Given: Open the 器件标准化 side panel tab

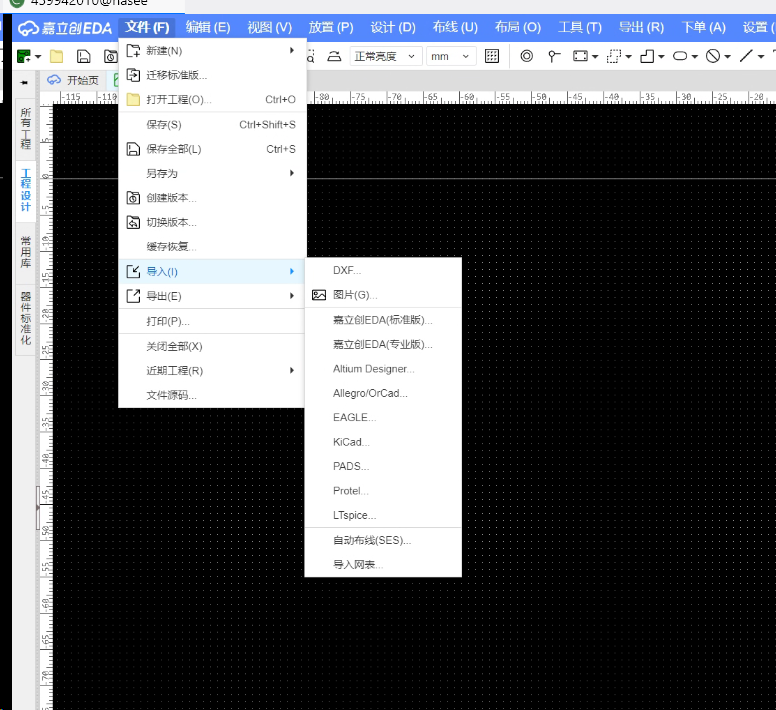Looking at the screenshot, I should 26,319.
